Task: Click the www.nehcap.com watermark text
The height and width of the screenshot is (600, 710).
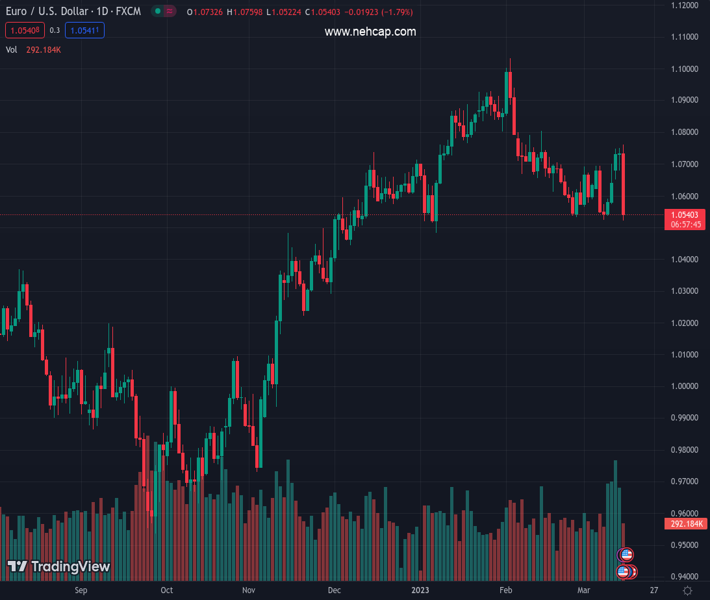Action: (x=370, y=32)
